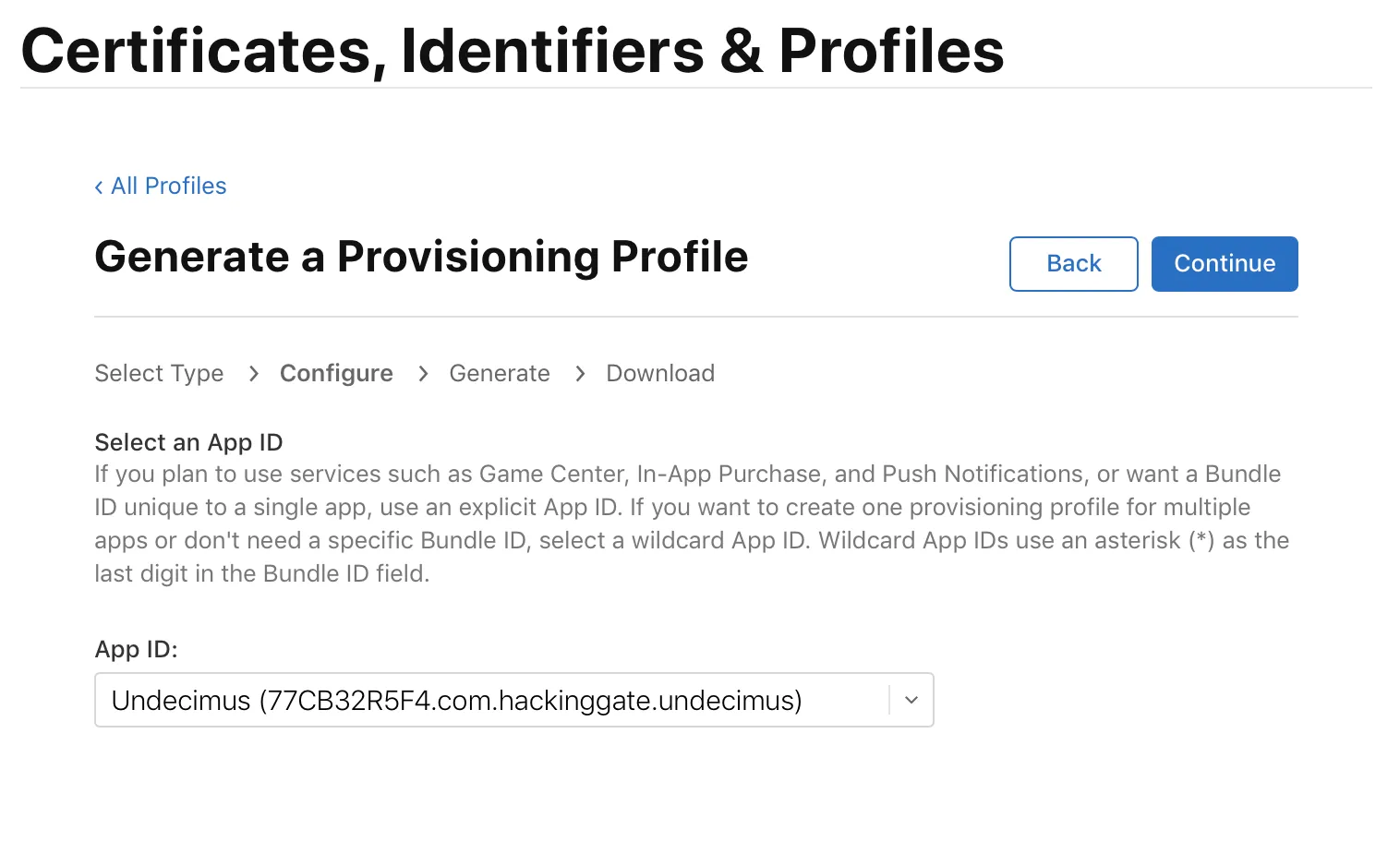Image resolution: width=1400 pixels, height=842 pixels.
Task: Click the wildcard App ID description paragraph
Action: point(691,523)
